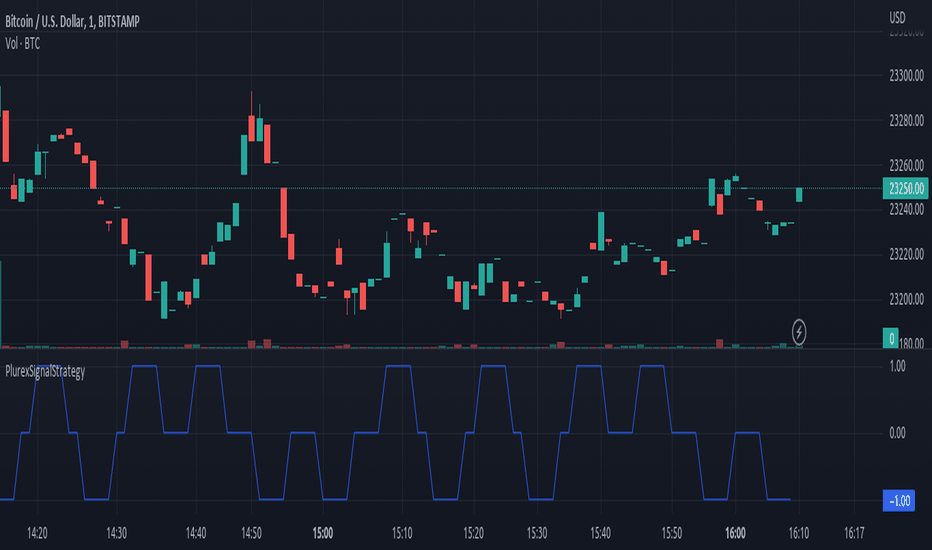
Task: Click the latest green candle near 16:10
Action: click(799, 194)
